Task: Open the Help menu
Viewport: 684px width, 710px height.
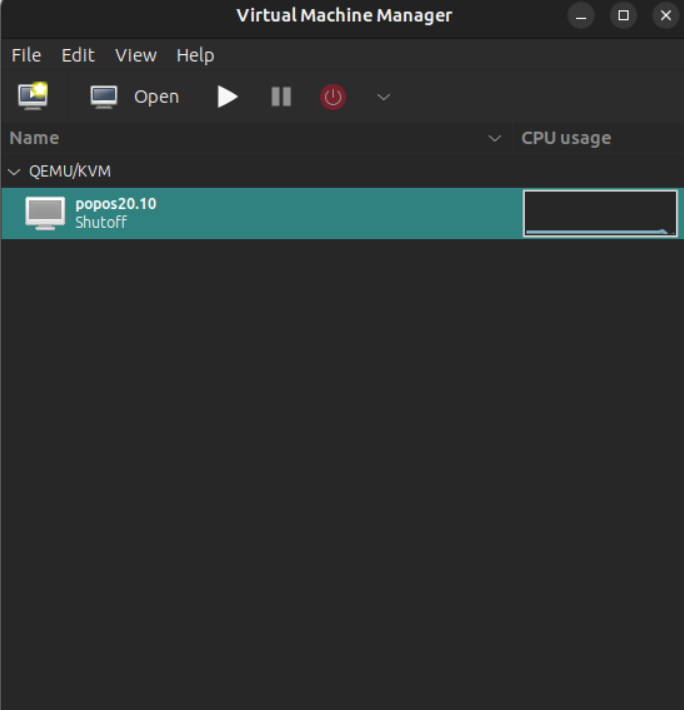Action: pyautogui.click(x=195, y=55)
